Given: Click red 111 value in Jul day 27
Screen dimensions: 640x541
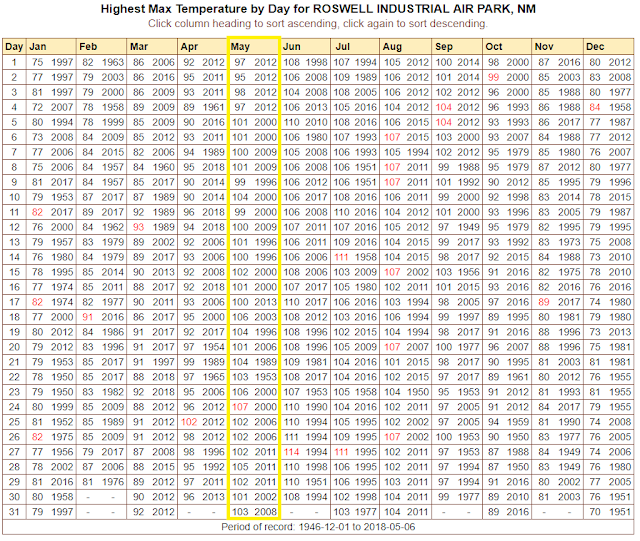Looking at the screenshot, I should (341, 452).
